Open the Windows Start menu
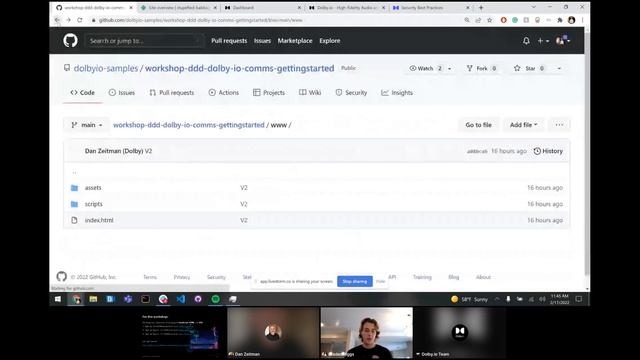The height and width of the screenshot is (360, 640). 58,299
